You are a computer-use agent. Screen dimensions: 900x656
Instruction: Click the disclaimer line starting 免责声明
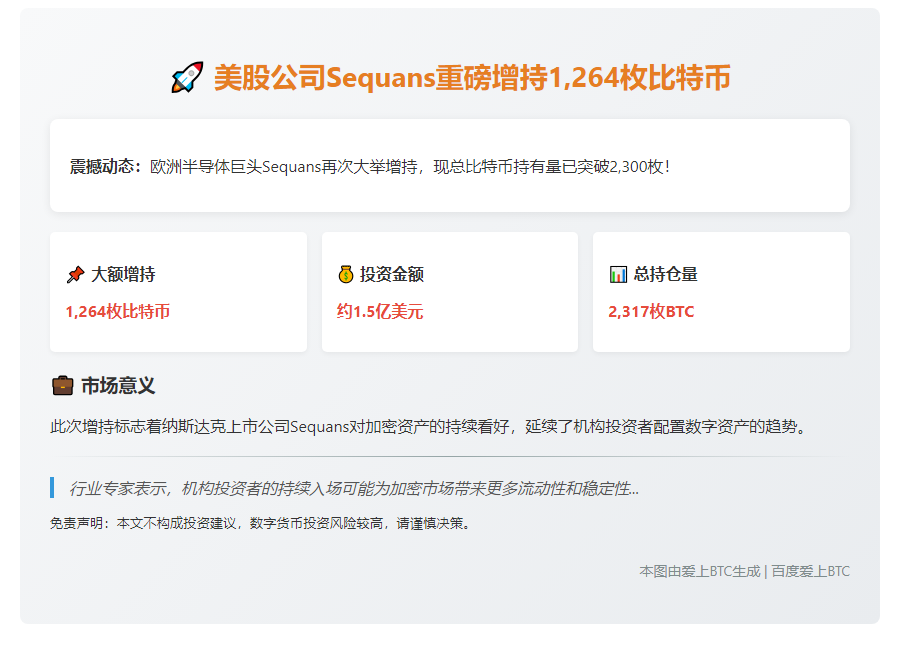261,523
